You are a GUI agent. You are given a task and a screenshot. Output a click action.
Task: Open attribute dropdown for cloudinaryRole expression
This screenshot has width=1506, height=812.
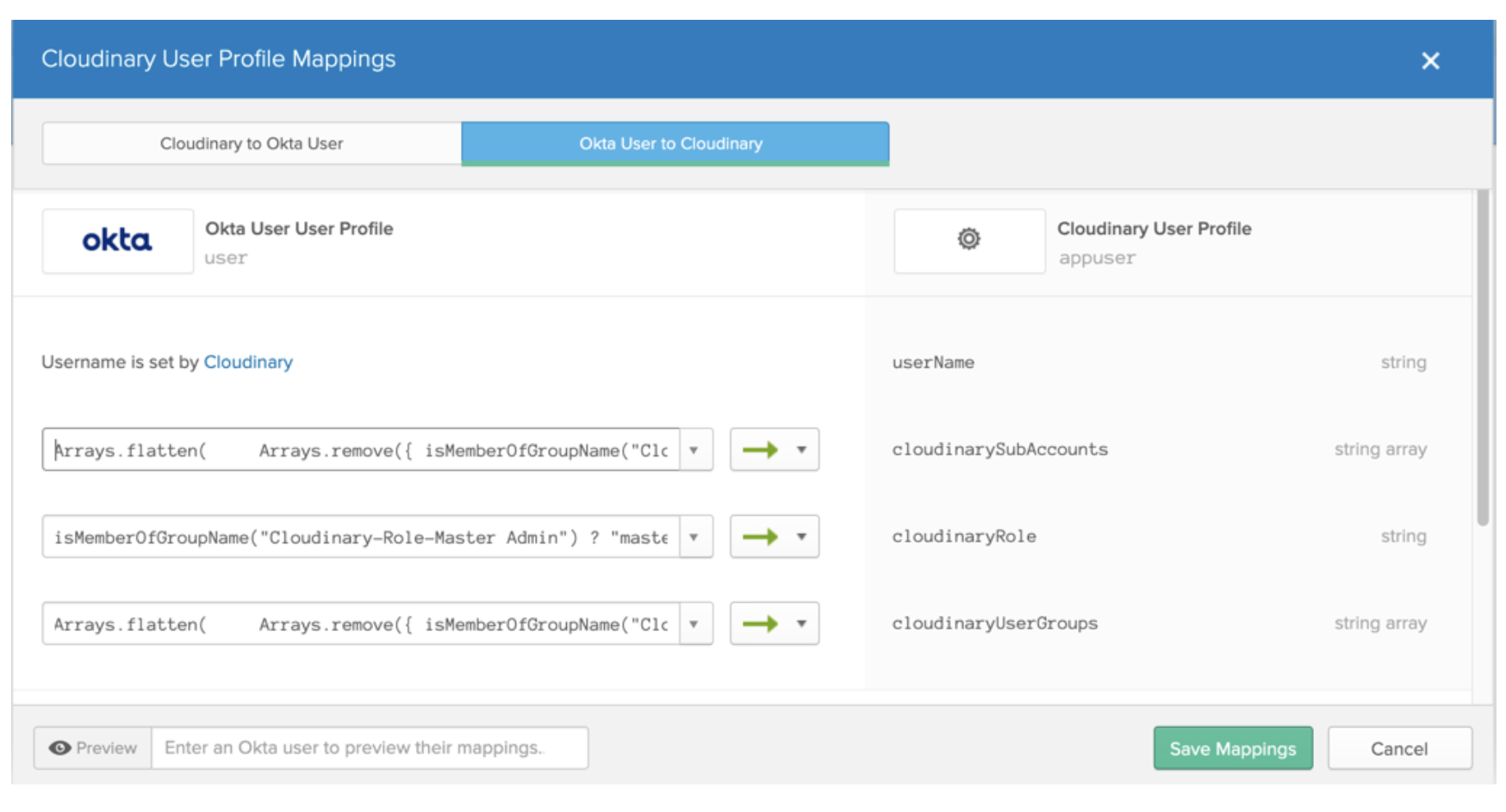pos(694,537)
